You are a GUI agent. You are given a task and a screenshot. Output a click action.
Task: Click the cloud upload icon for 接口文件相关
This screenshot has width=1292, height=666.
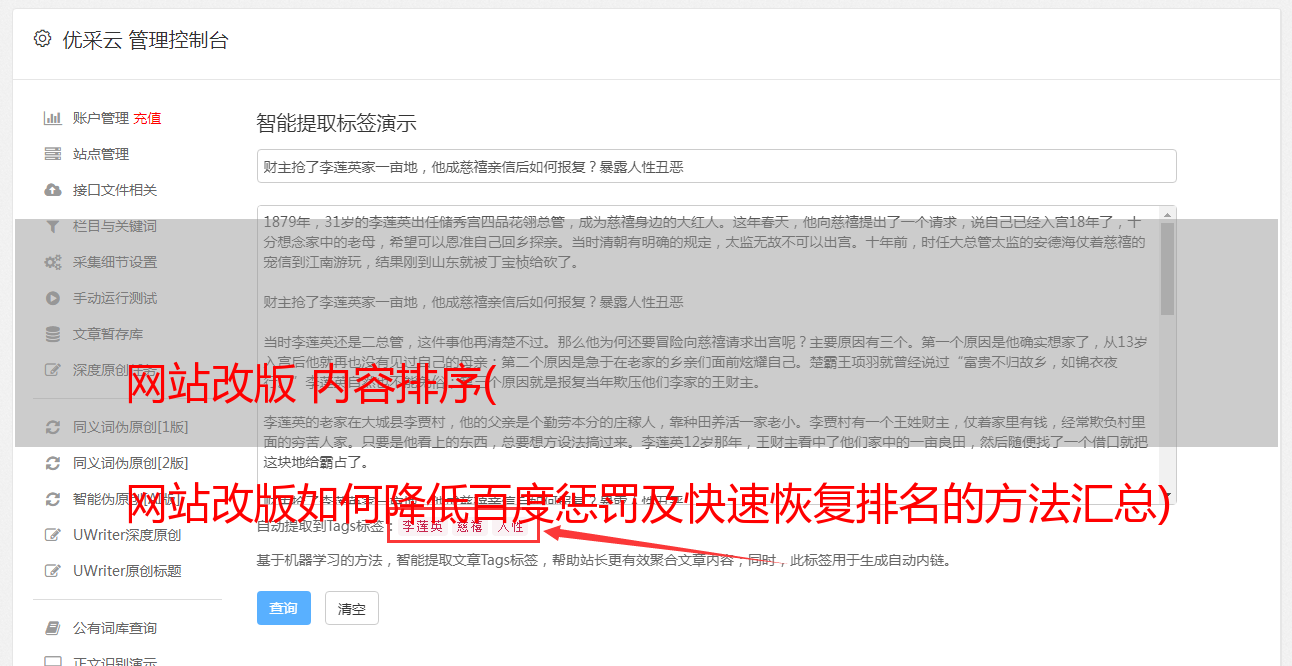click(x=53, y=190)
